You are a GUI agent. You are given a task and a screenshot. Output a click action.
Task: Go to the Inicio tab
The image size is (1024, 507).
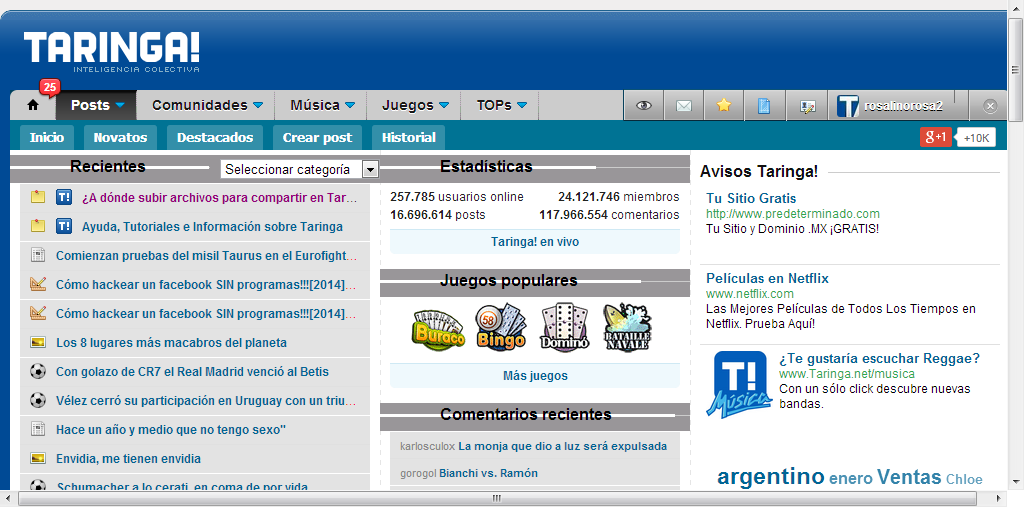coord(47,138)
